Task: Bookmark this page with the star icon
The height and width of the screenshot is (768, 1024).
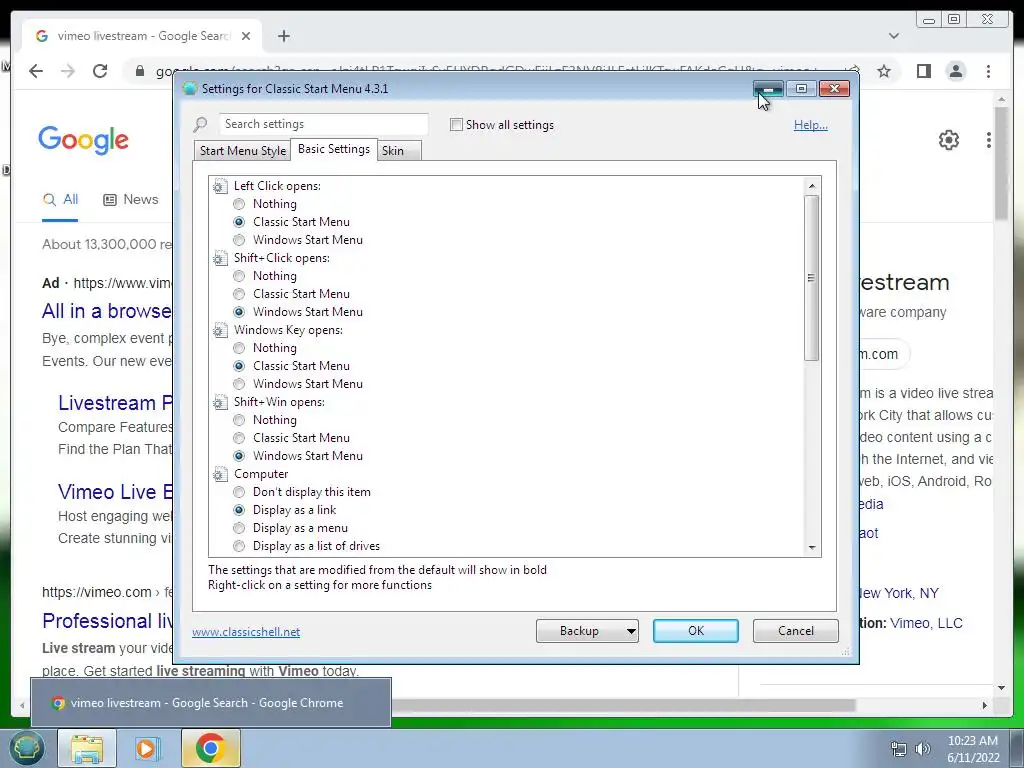Action: point(884,71)
